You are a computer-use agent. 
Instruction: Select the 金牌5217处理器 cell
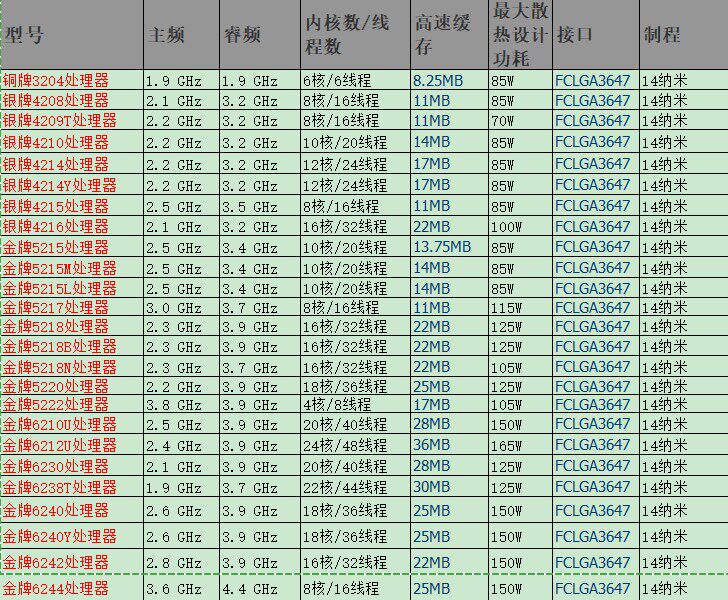(72, 307)
